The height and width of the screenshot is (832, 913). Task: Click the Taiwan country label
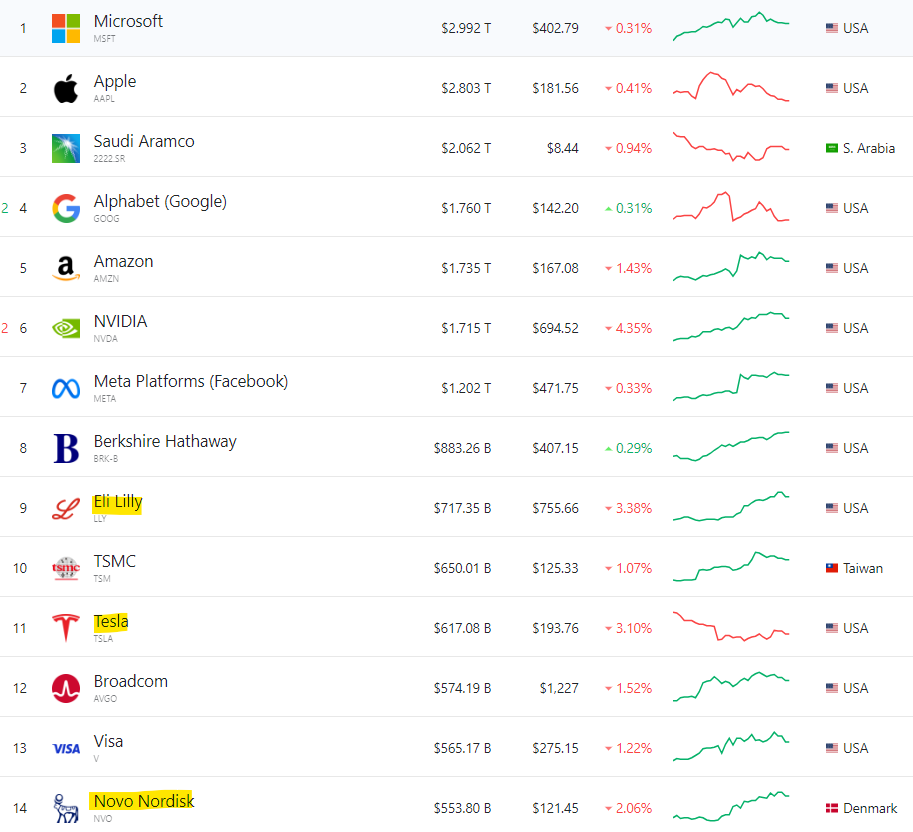(863, 568)
